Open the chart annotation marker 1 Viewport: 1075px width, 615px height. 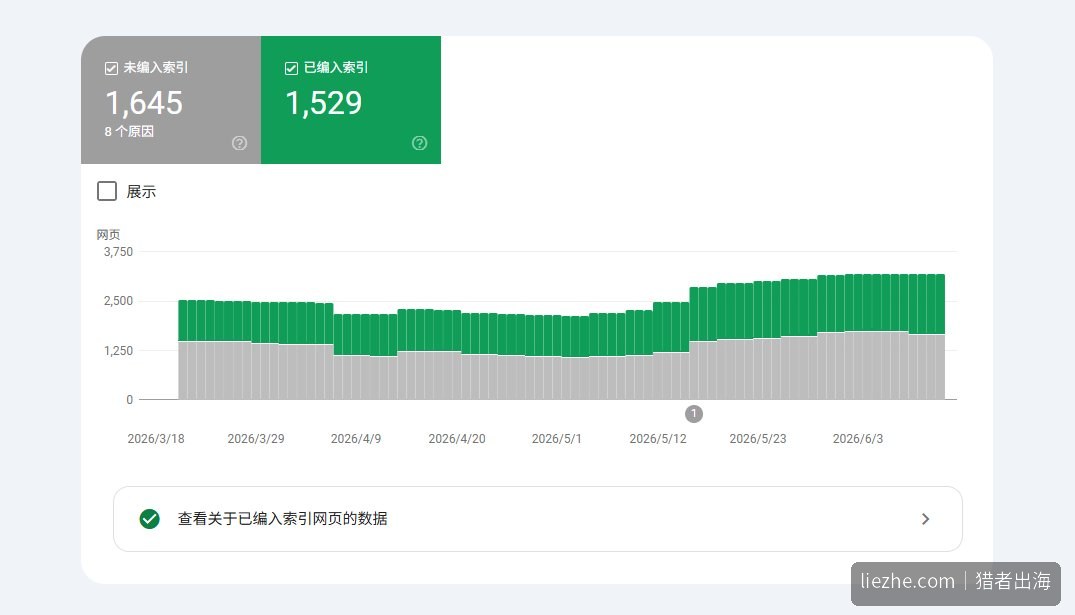(694, 413)
